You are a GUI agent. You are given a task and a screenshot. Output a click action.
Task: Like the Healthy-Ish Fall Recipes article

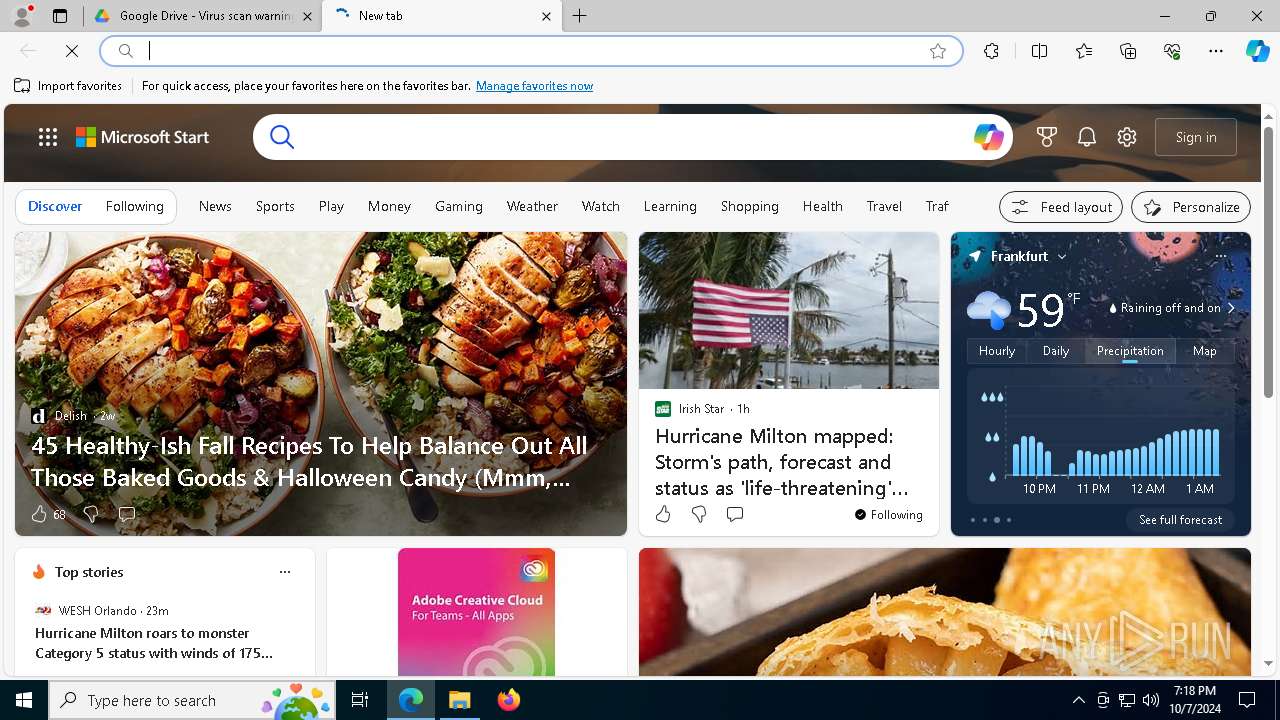coord(39,514)
